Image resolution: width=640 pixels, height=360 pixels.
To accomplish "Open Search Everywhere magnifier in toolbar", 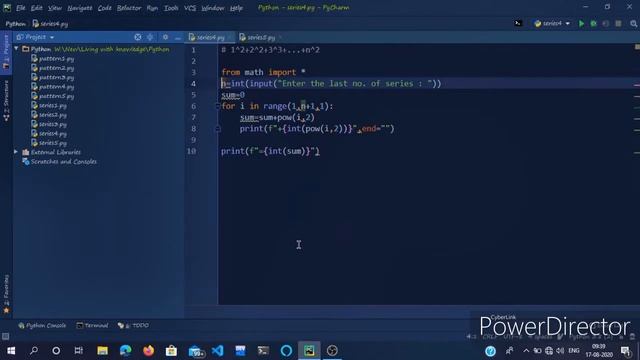I will tap(633, 24).
